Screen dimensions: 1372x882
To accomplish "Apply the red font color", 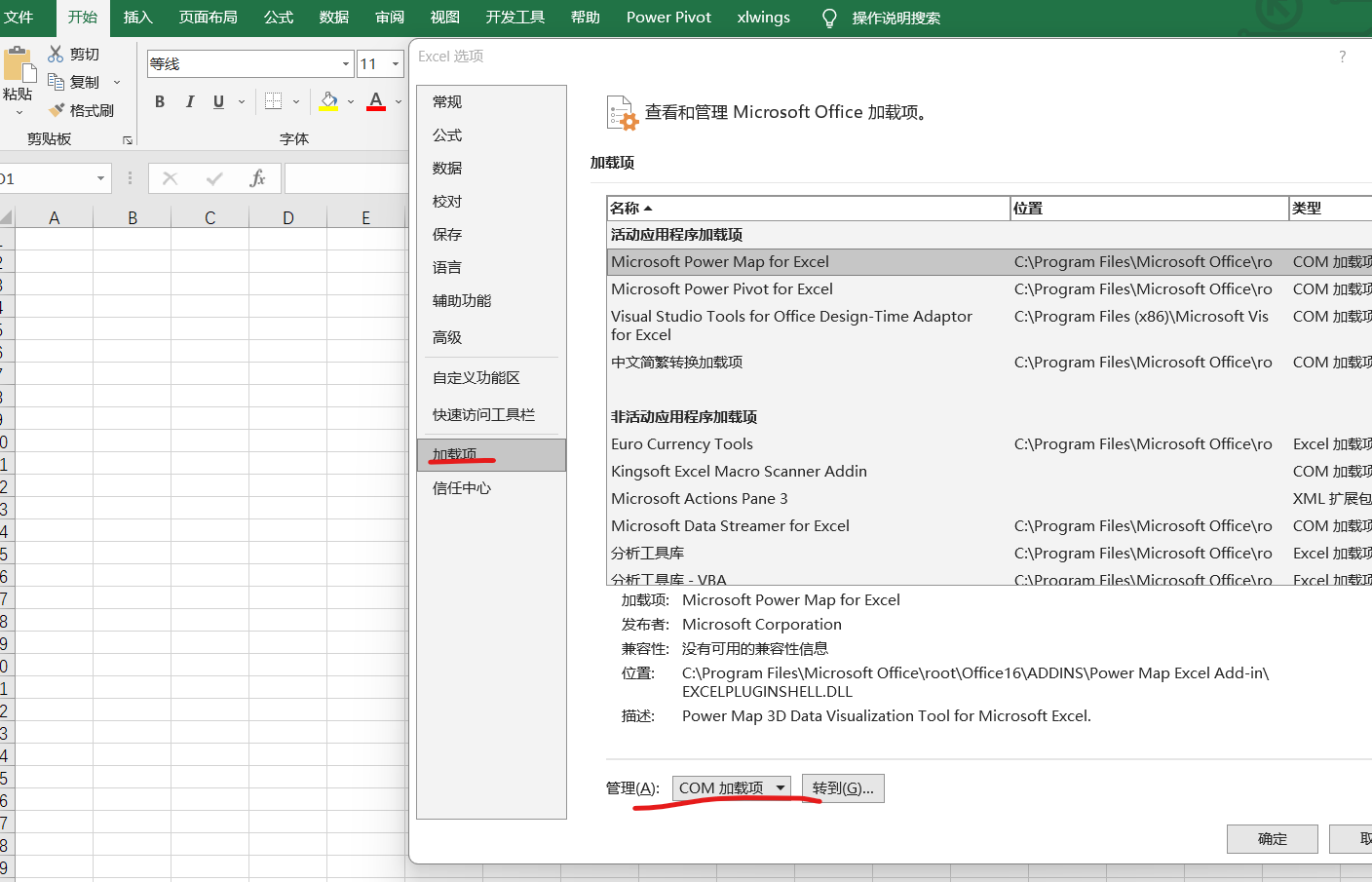I will click(376, 101).
